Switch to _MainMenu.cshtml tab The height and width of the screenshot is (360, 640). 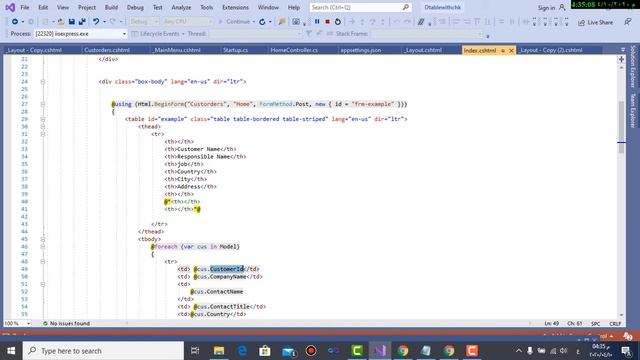(177, 50)
